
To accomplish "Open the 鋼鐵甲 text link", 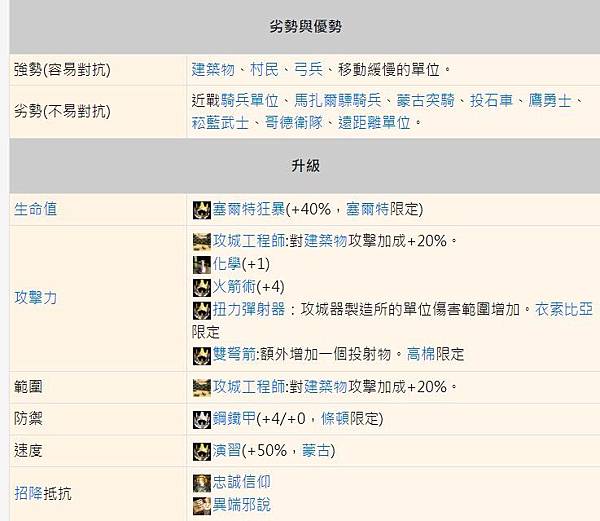I will click(x=234, y=418).
